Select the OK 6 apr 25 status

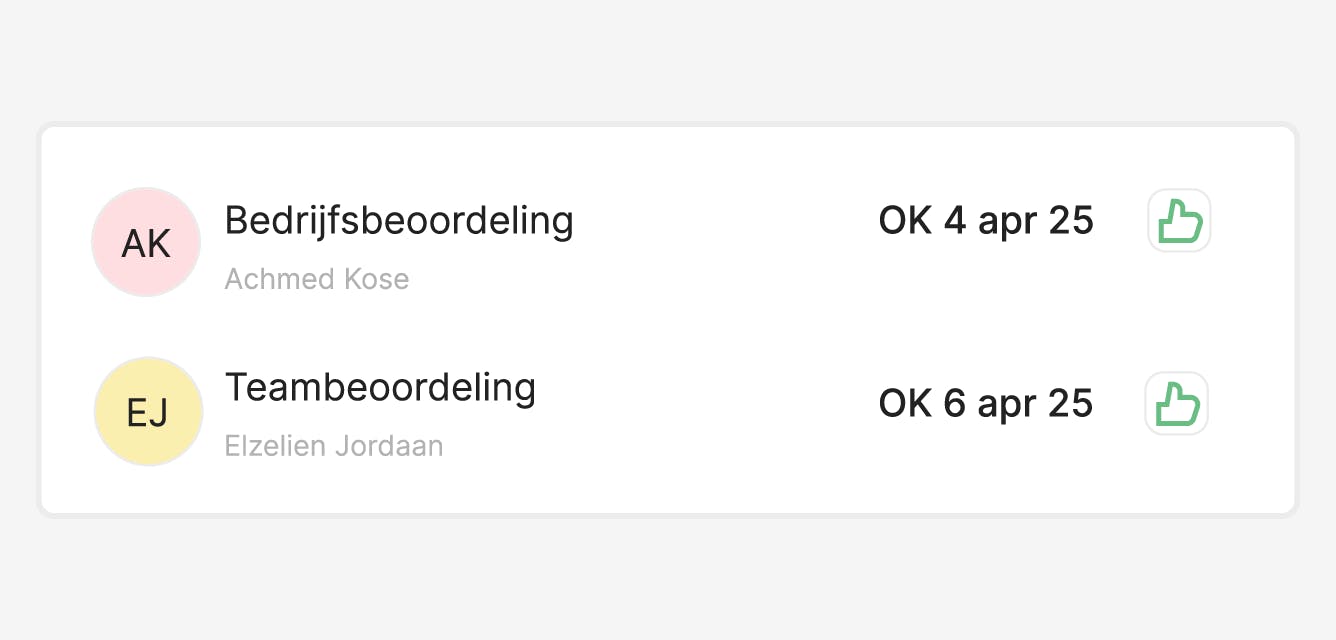[x=986, y=404]
